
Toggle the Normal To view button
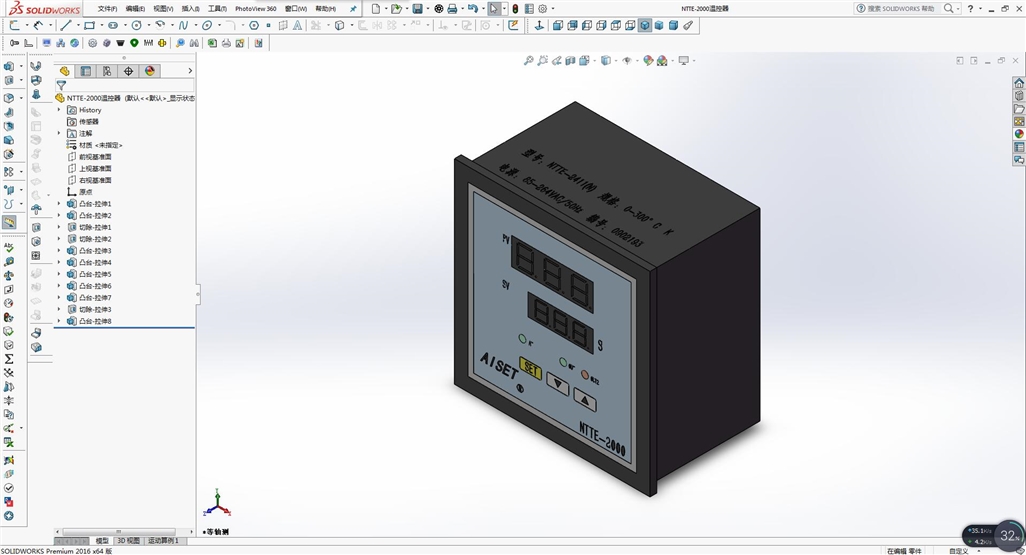pyautogui.click(x=539, y=26)
